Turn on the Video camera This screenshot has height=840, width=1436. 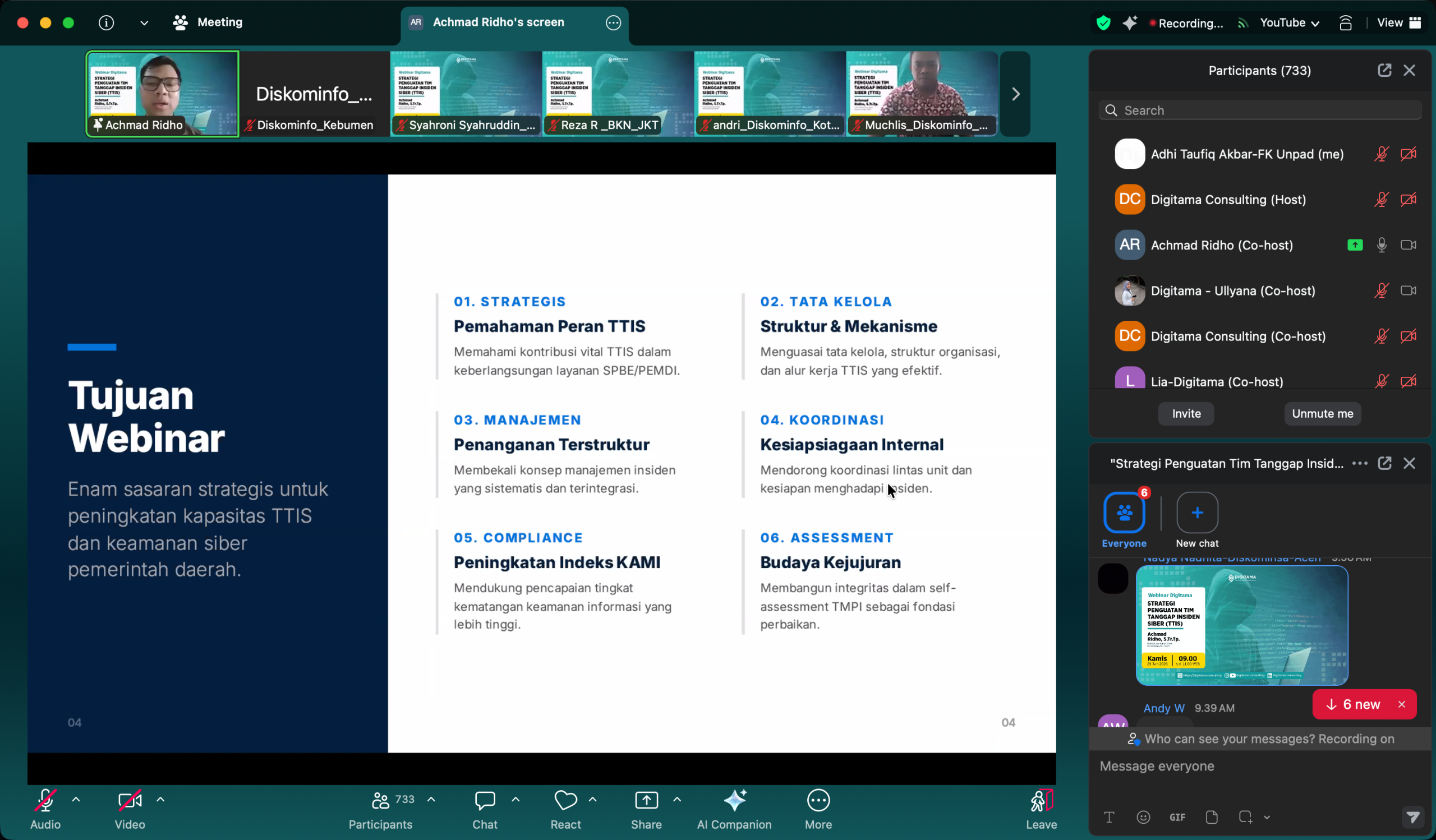[130, 801]
